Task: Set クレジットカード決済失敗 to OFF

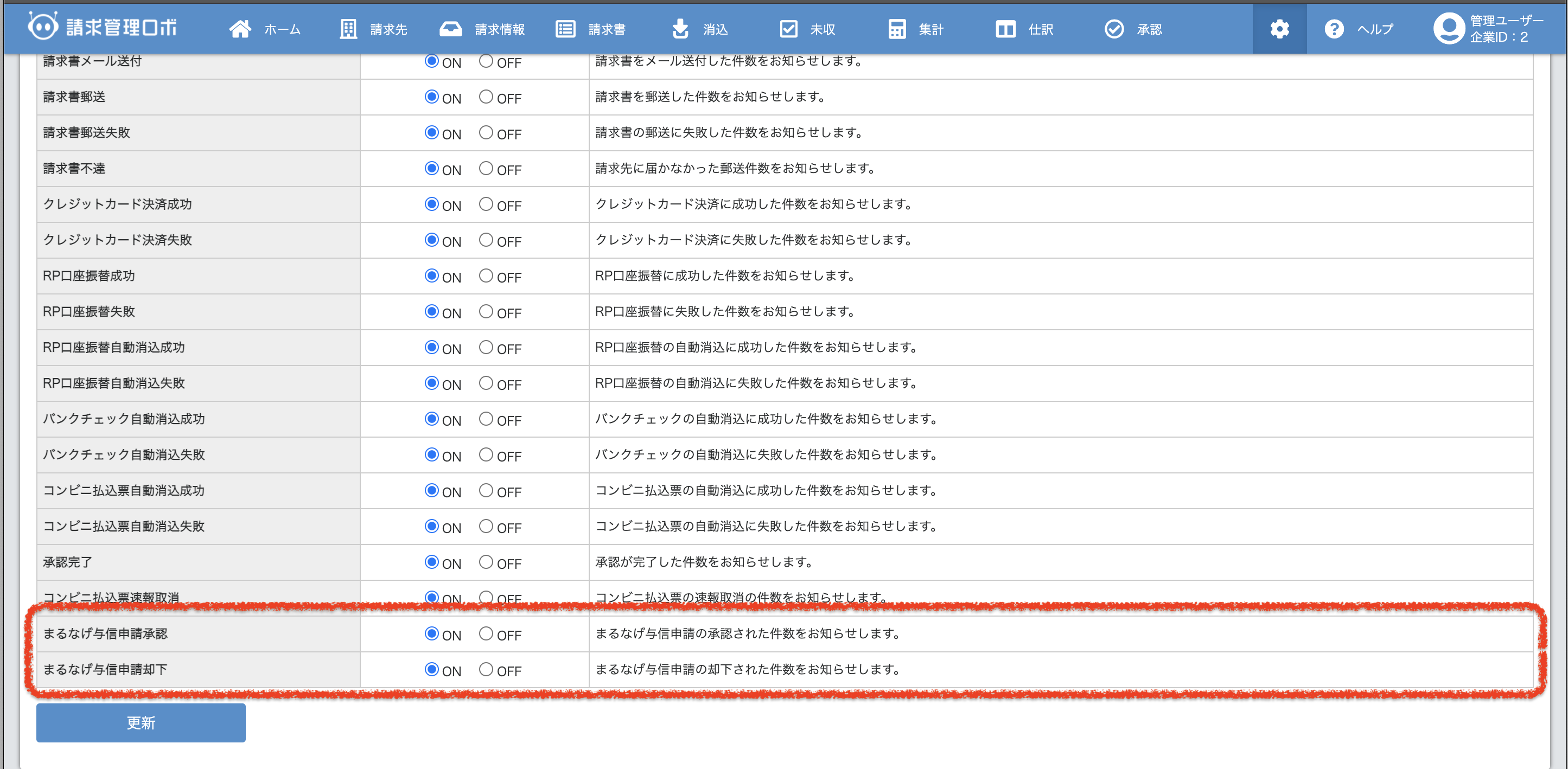Action: point(485,240)
